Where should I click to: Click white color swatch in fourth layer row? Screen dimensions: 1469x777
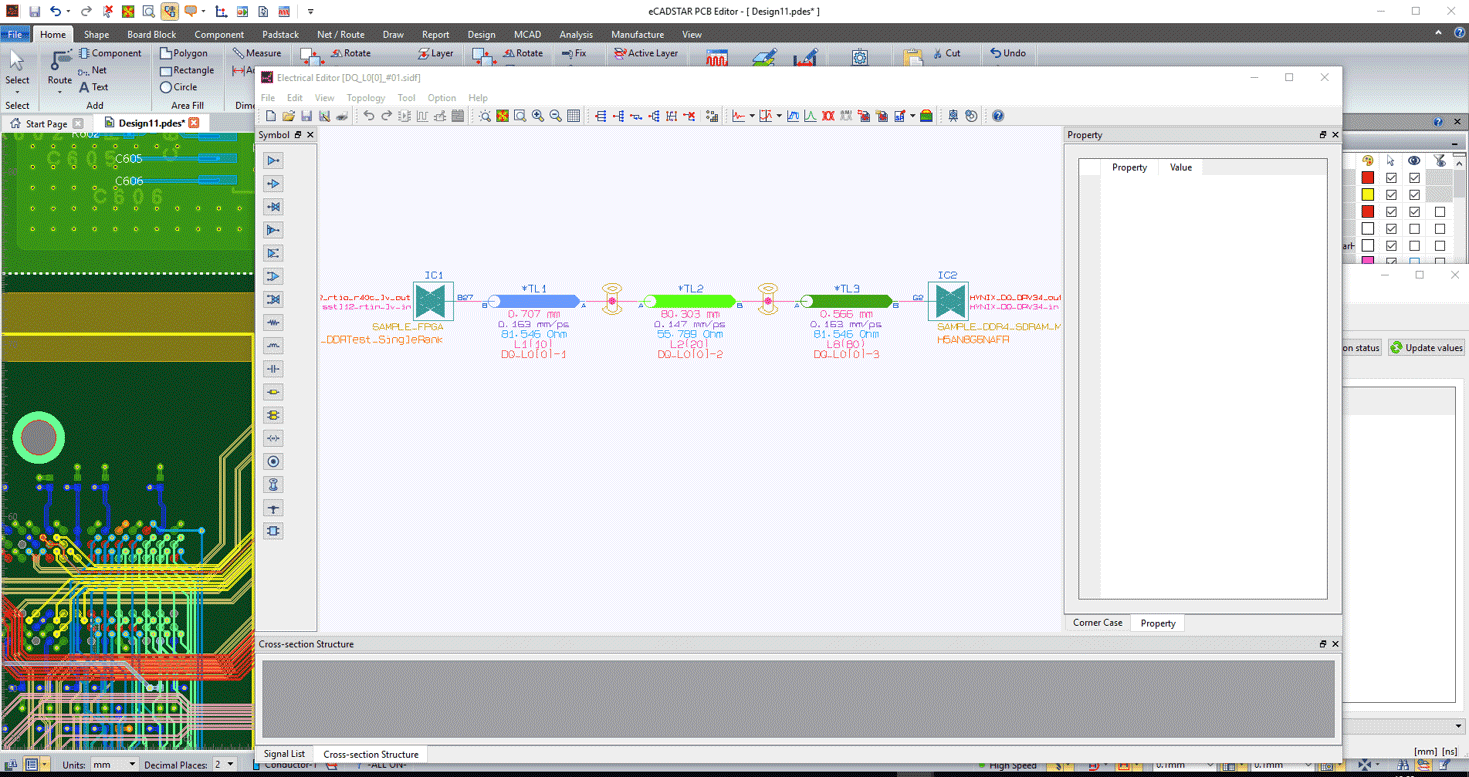(1367, 229)
